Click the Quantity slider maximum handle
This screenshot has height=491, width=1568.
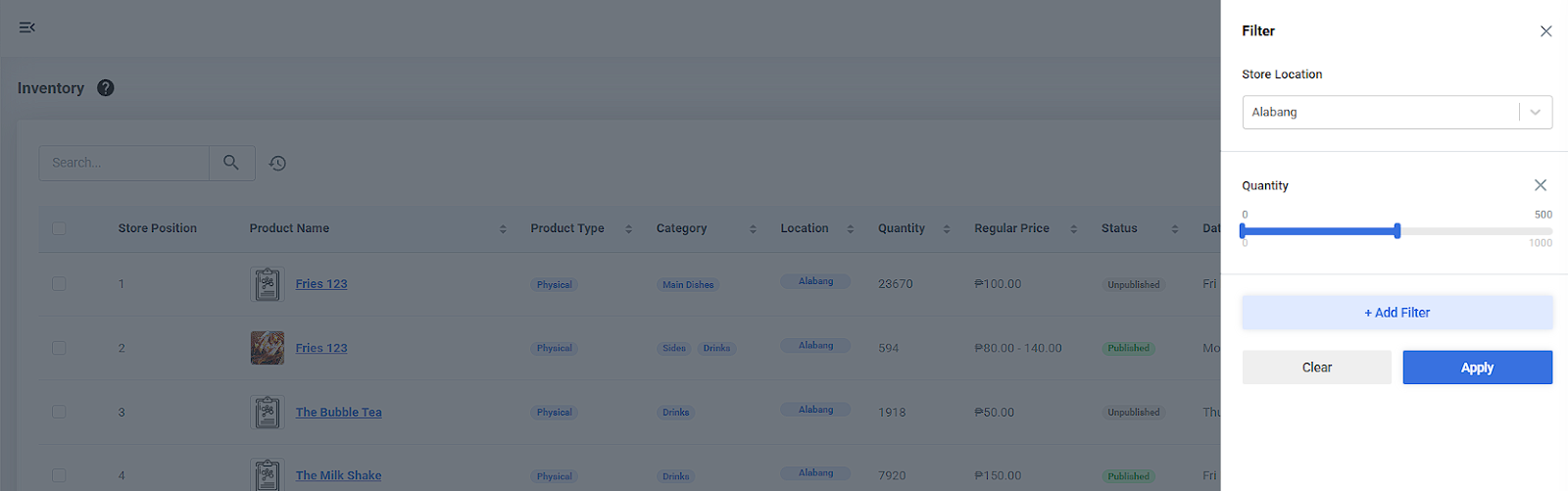(1397, 231)
